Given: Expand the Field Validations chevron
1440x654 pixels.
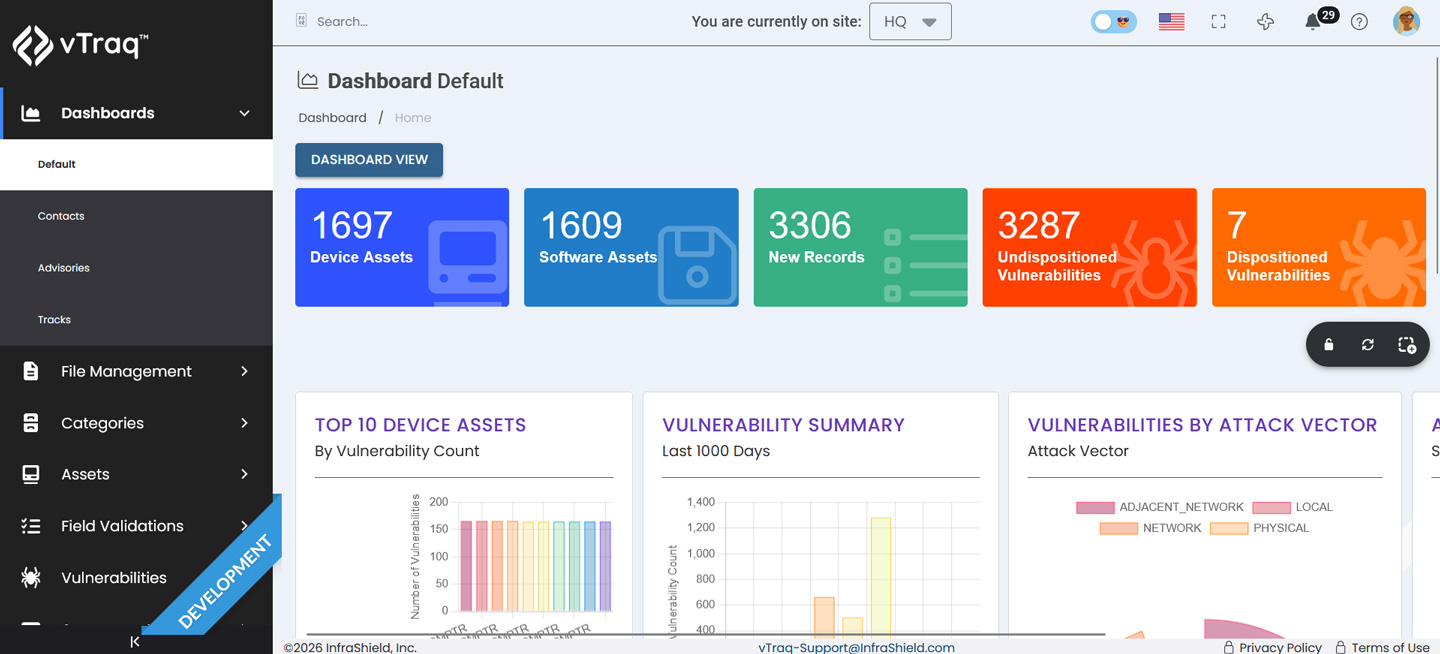Looking at the screenshot, I should tap(244, 526).
